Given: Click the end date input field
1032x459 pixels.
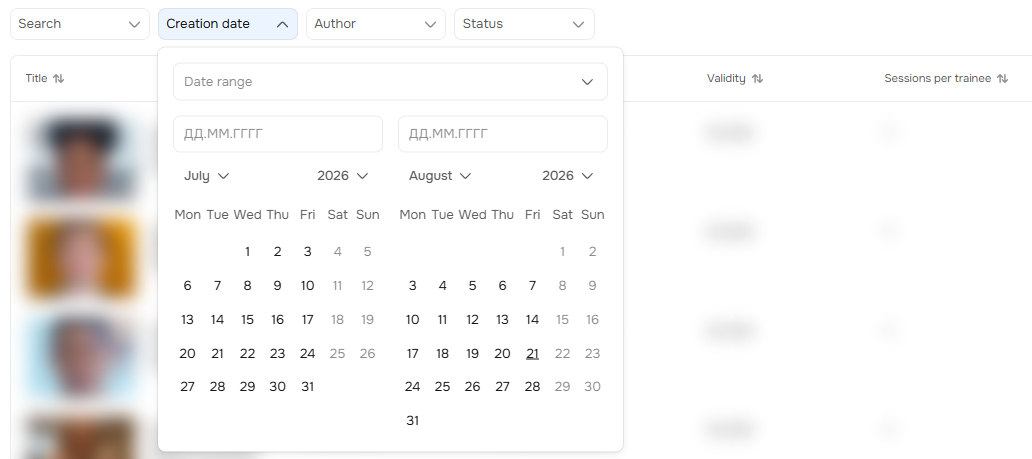Looking at the screenshot, I should pos(503,134).
